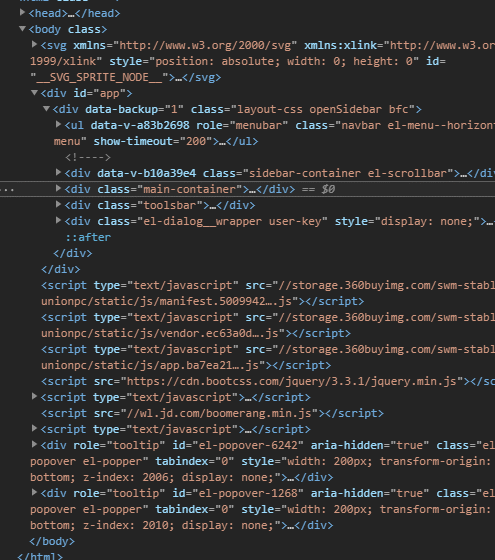Expand el-popover-6242 tooltip div
The image size is (495, 560).
(x=34, y=445)
